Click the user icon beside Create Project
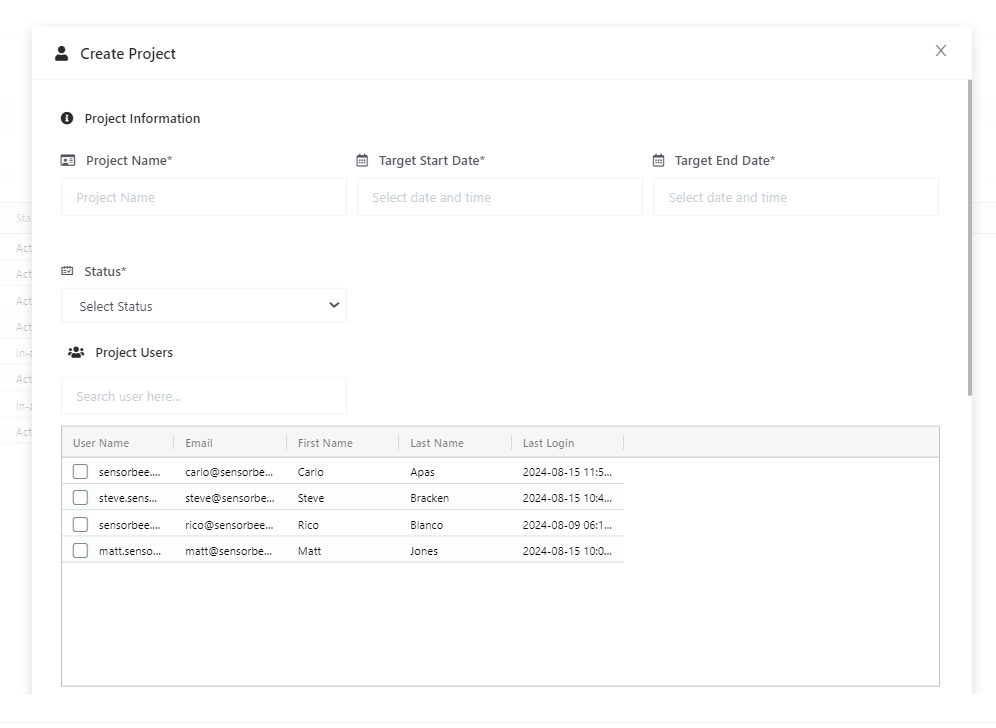996x728 pixels. 62,53
